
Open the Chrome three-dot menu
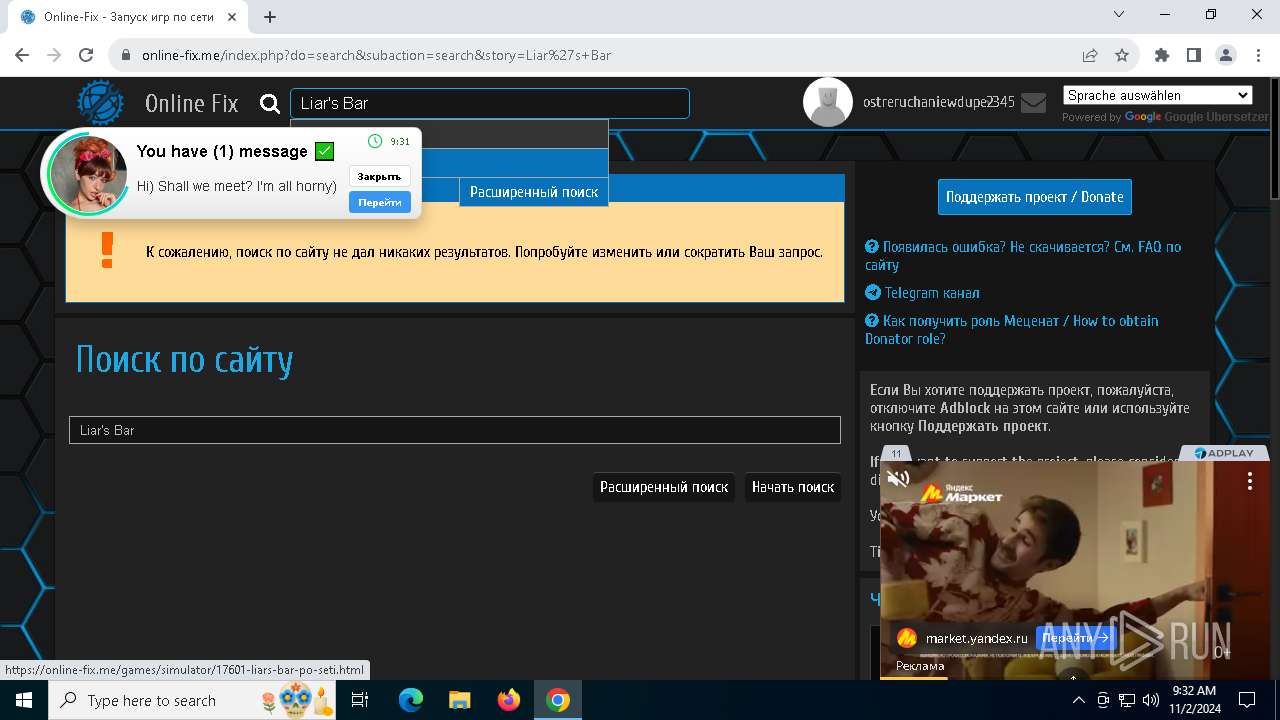1257,55
